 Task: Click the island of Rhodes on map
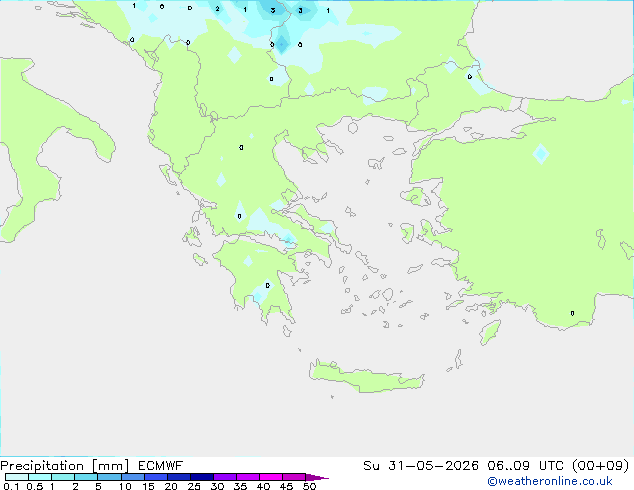click(490, 332)
